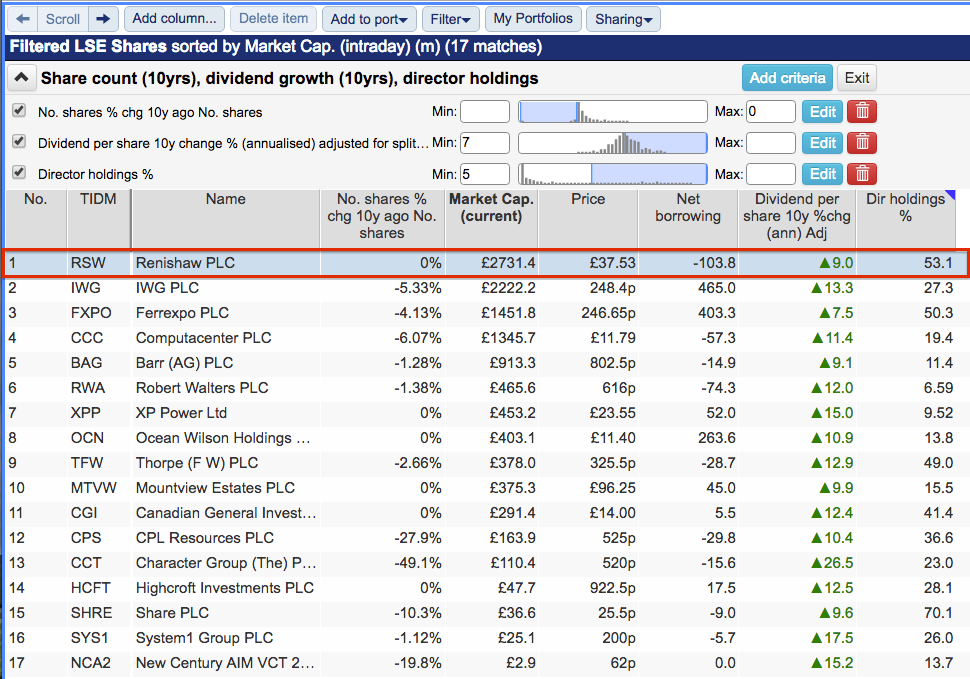Click the No. shares Min input field
Screen dimensions: 970x679
(x=485, y=112)
